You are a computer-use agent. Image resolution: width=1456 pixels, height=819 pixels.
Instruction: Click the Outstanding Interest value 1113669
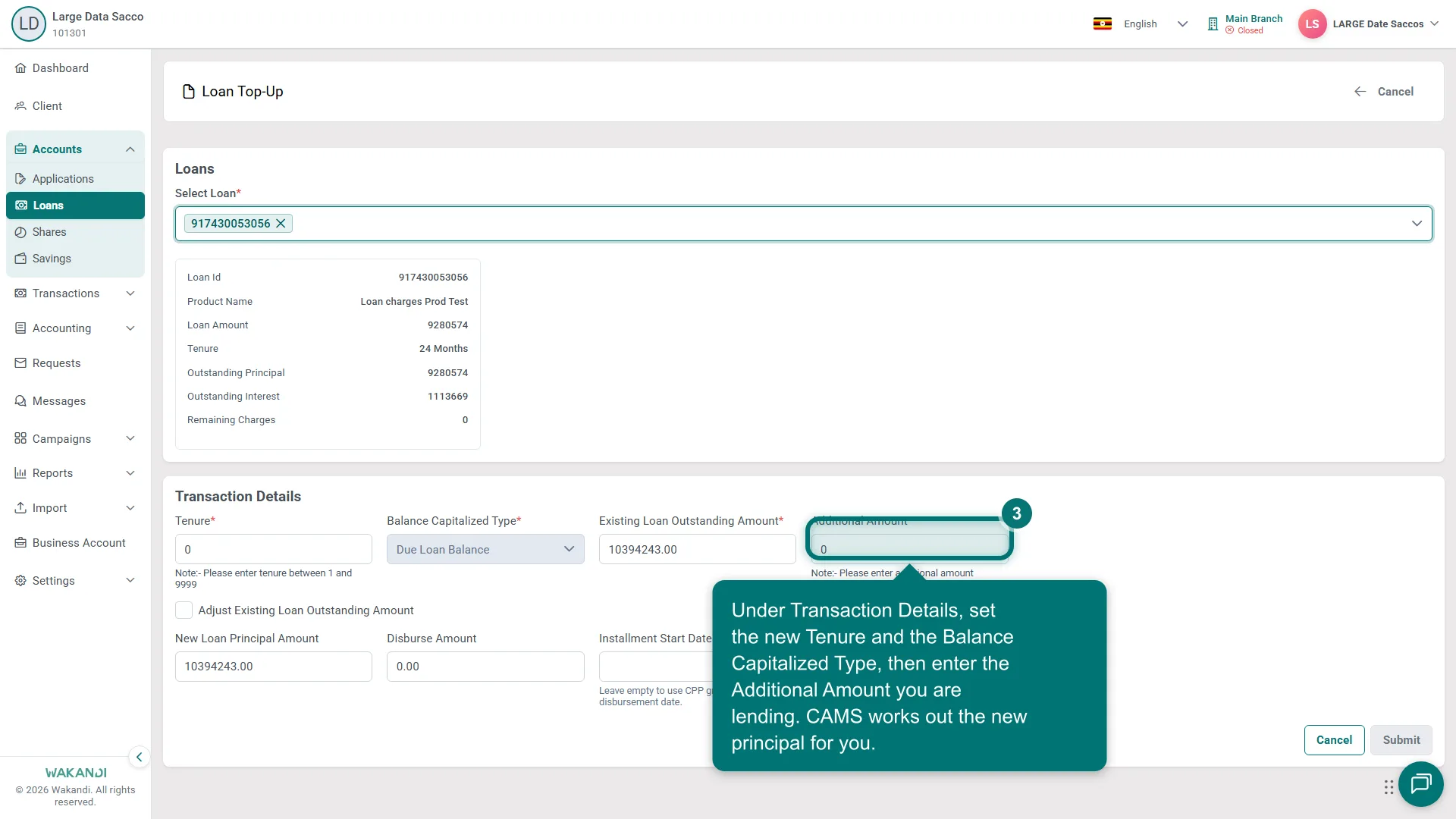(x=447, y=397)
